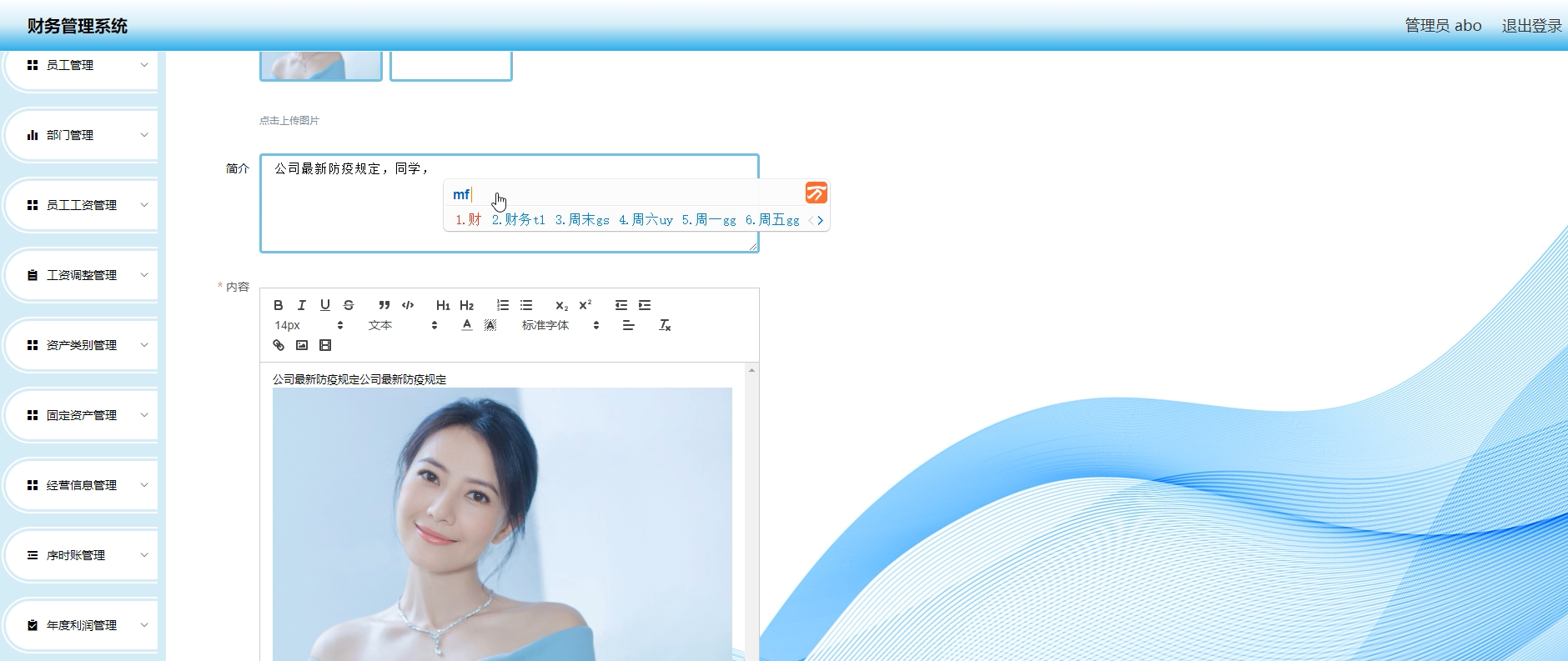The image size is (1568, 661).
Task: Apply Heading 1 style
Action: [443, 305]
